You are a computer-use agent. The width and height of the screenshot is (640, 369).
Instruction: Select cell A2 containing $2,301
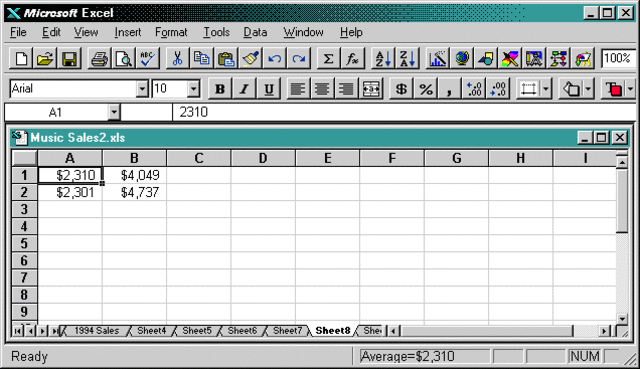[70, 192]
